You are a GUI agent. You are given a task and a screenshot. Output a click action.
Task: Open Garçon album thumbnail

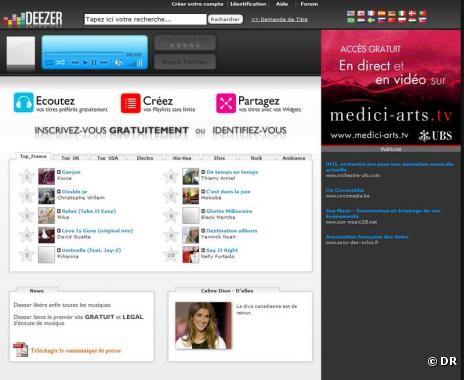(46, 176)
